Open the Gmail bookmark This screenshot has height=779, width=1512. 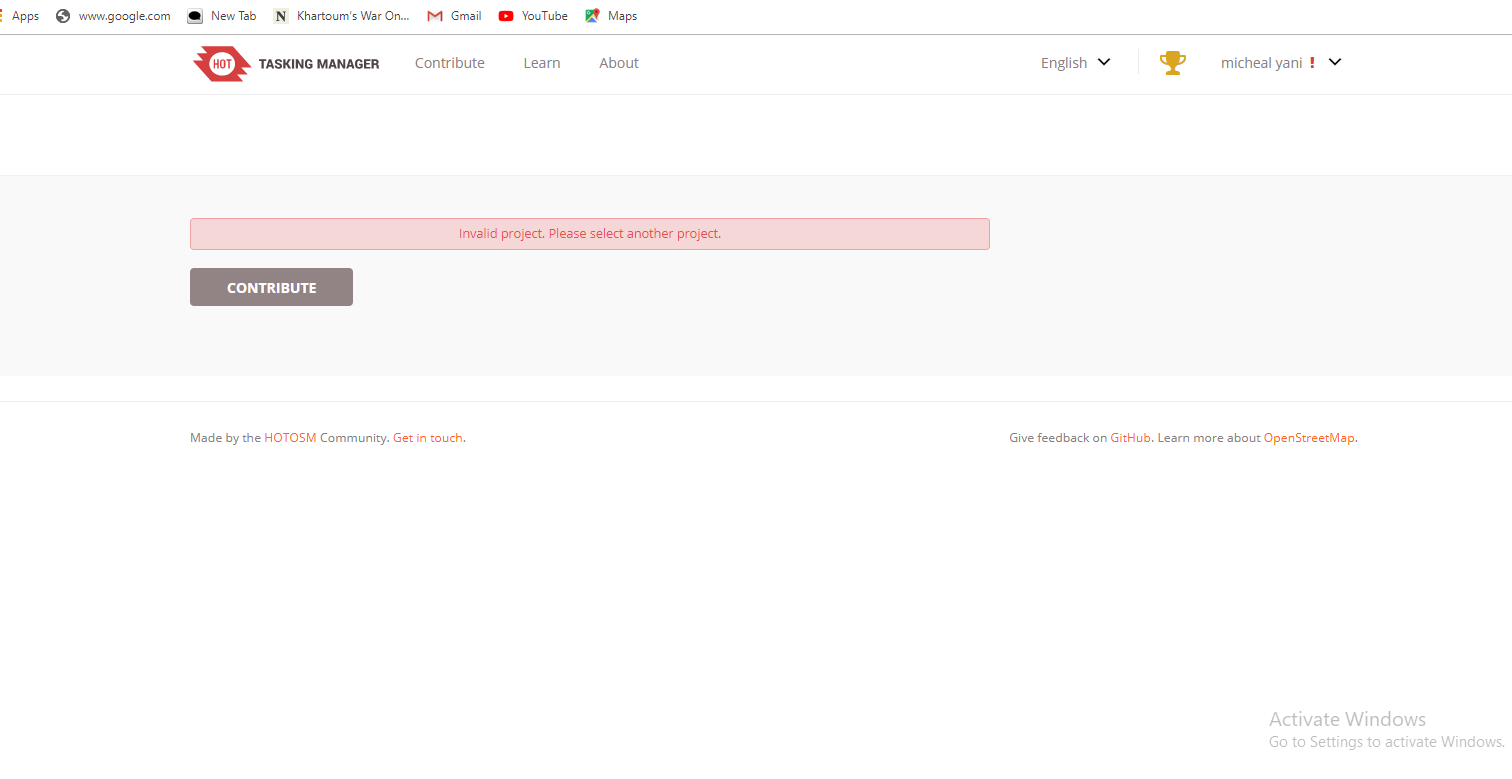pos(455,16)
